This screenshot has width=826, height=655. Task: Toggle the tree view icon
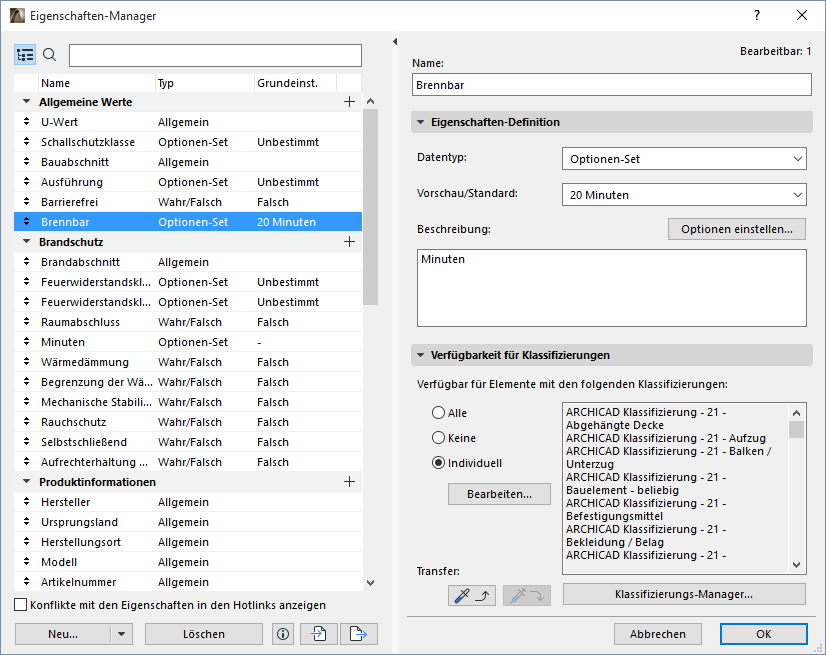(x=25, y=55)
